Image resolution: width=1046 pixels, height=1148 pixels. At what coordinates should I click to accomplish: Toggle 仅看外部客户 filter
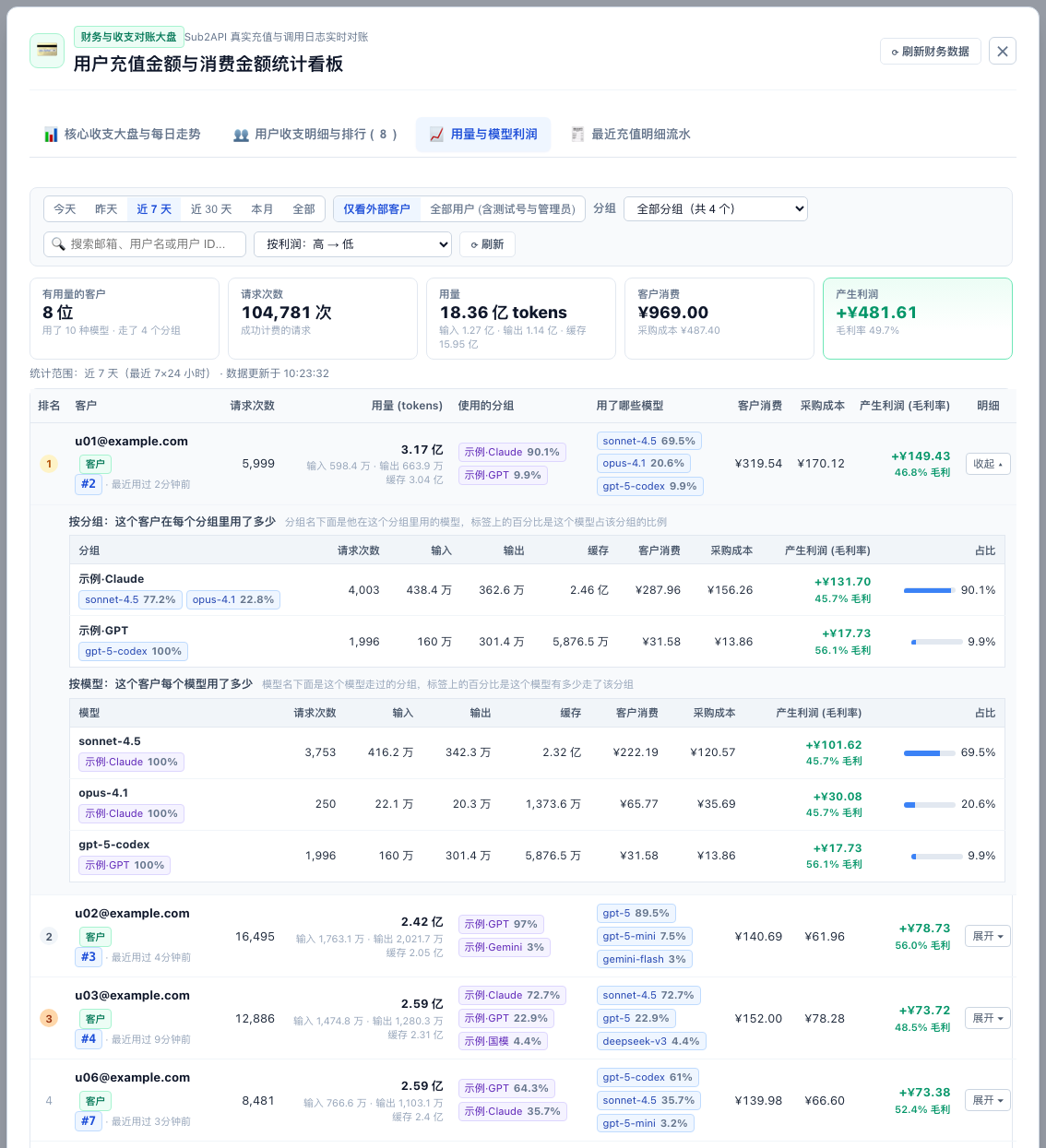(376, 209)
